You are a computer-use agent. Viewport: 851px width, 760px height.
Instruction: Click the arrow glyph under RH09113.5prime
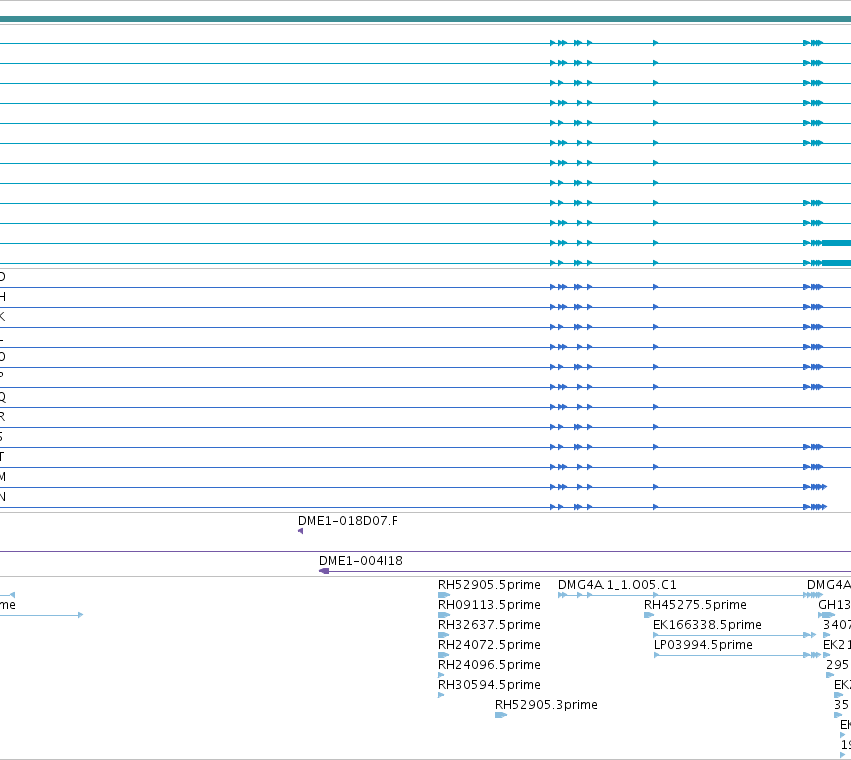tap(444, 615)
